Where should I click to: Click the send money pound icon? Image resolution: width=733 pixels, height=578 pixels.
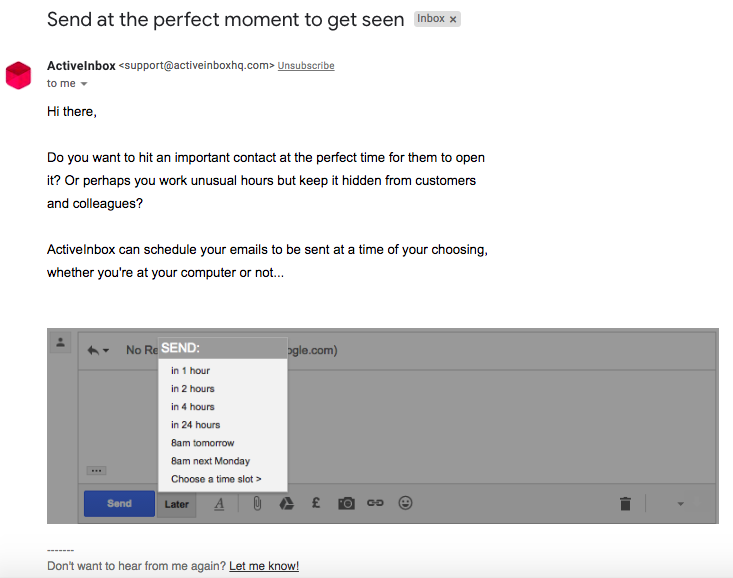(316, 503)
